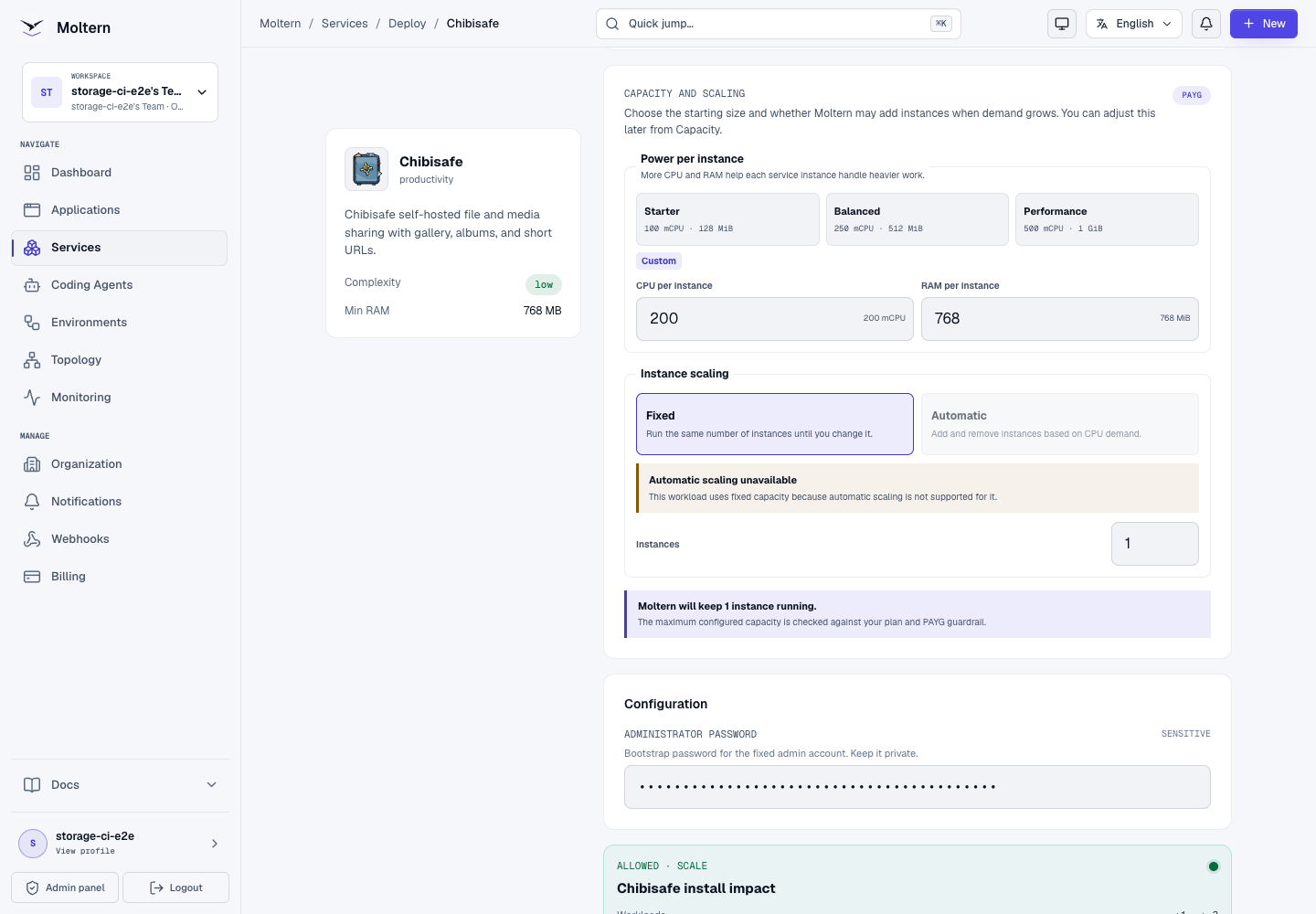The image size is (1316, 914).
Task: Choose the Performance power preset
Action: coord(1107,219)
